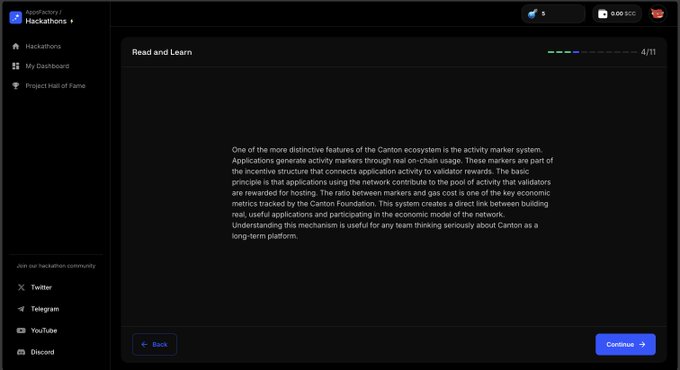The height and width of the screenshot is (370, 680).
Task: Click the wallet icon in the header
Action: pos(603,14)
